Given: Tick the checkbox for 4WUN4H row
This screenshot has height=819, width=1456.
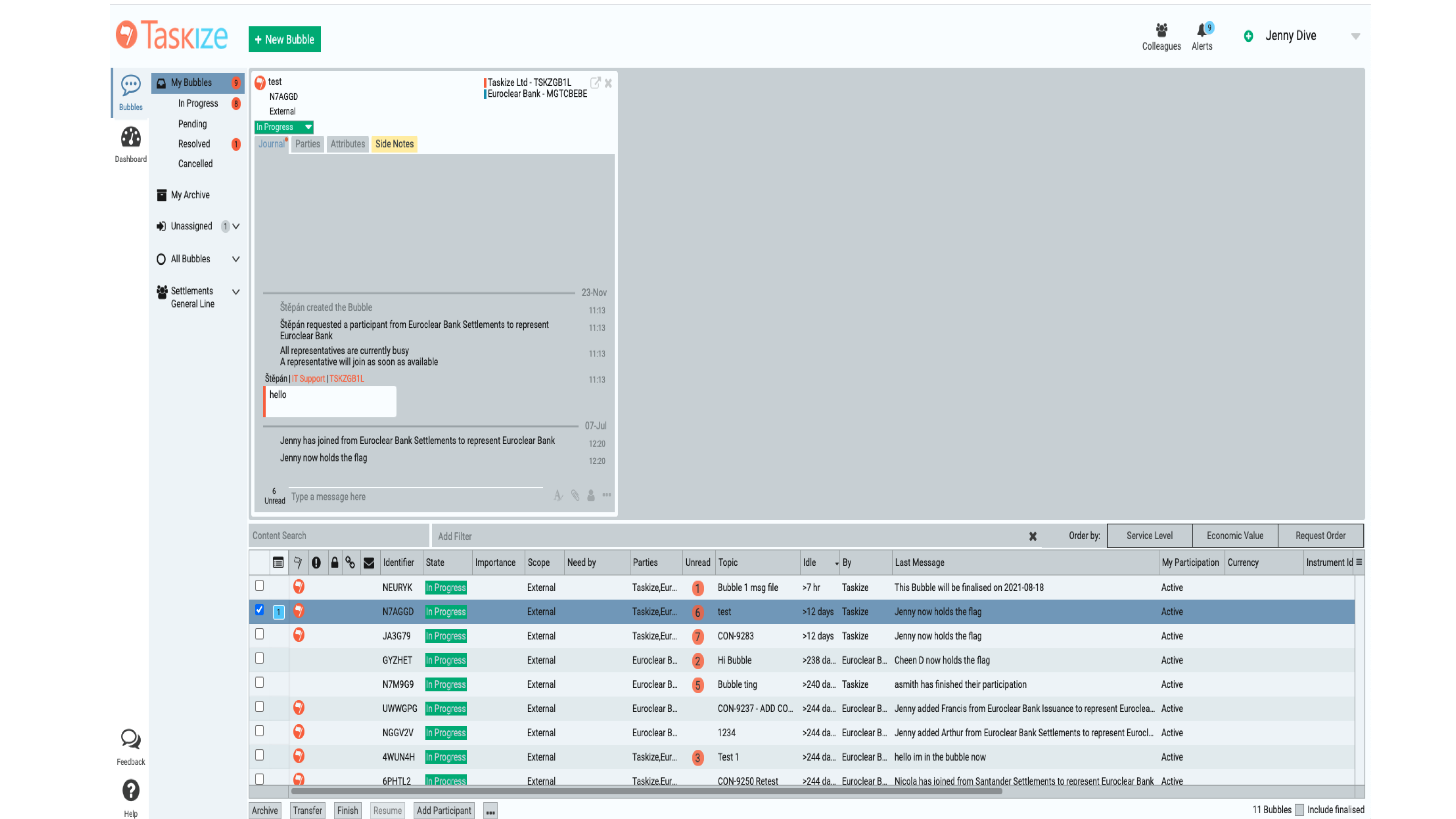Looking at the screenshot, I should click(x=259, y=756).
